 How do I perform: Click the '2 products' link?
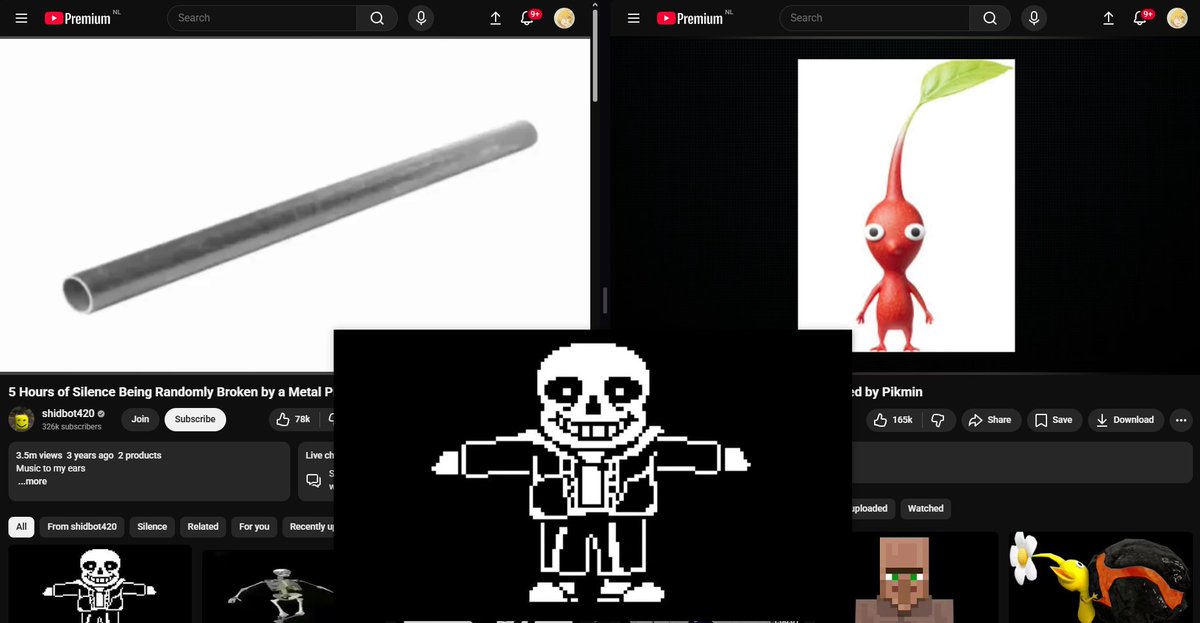coord(139,455)
